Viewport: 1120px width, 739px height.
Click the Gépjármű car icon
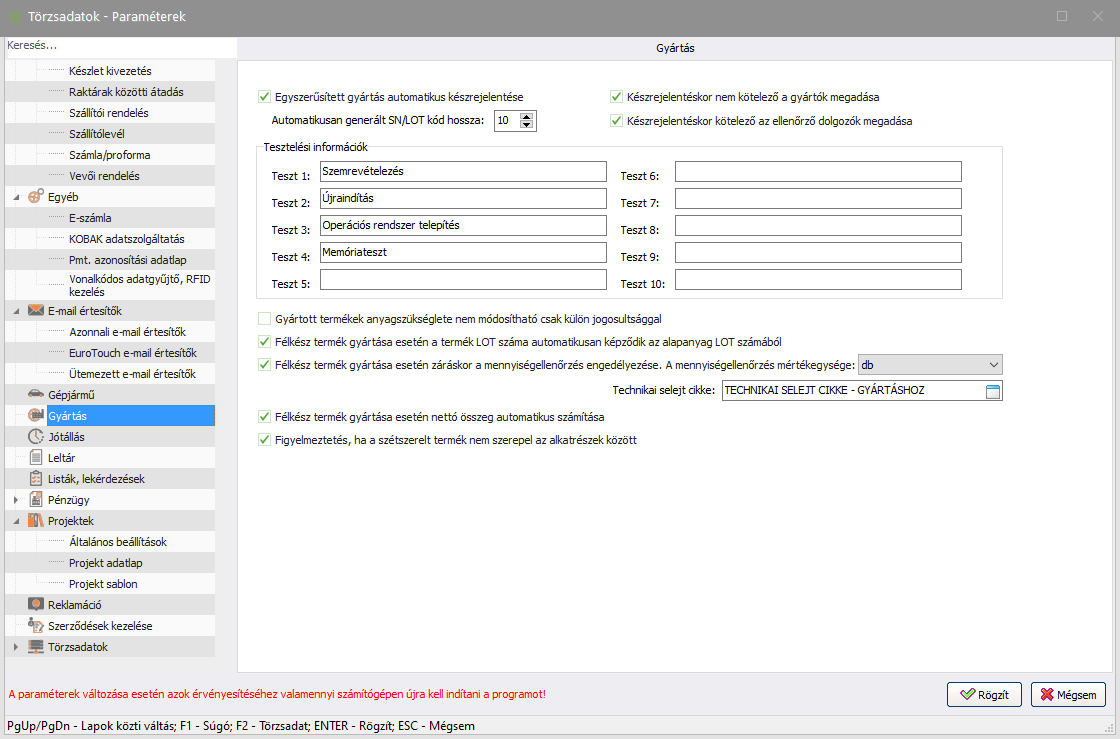click(x=35, y=395)
